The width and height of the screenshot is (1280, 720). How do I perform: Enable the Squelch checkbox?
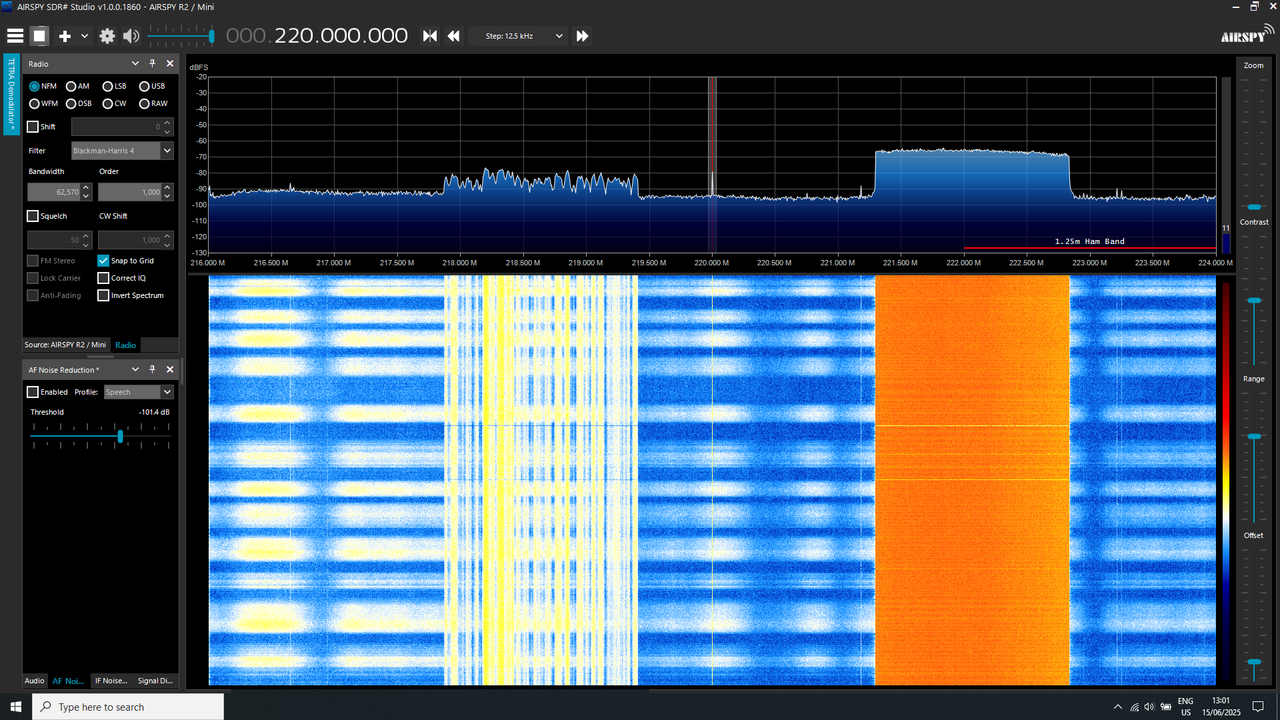[x=33, y=216]
